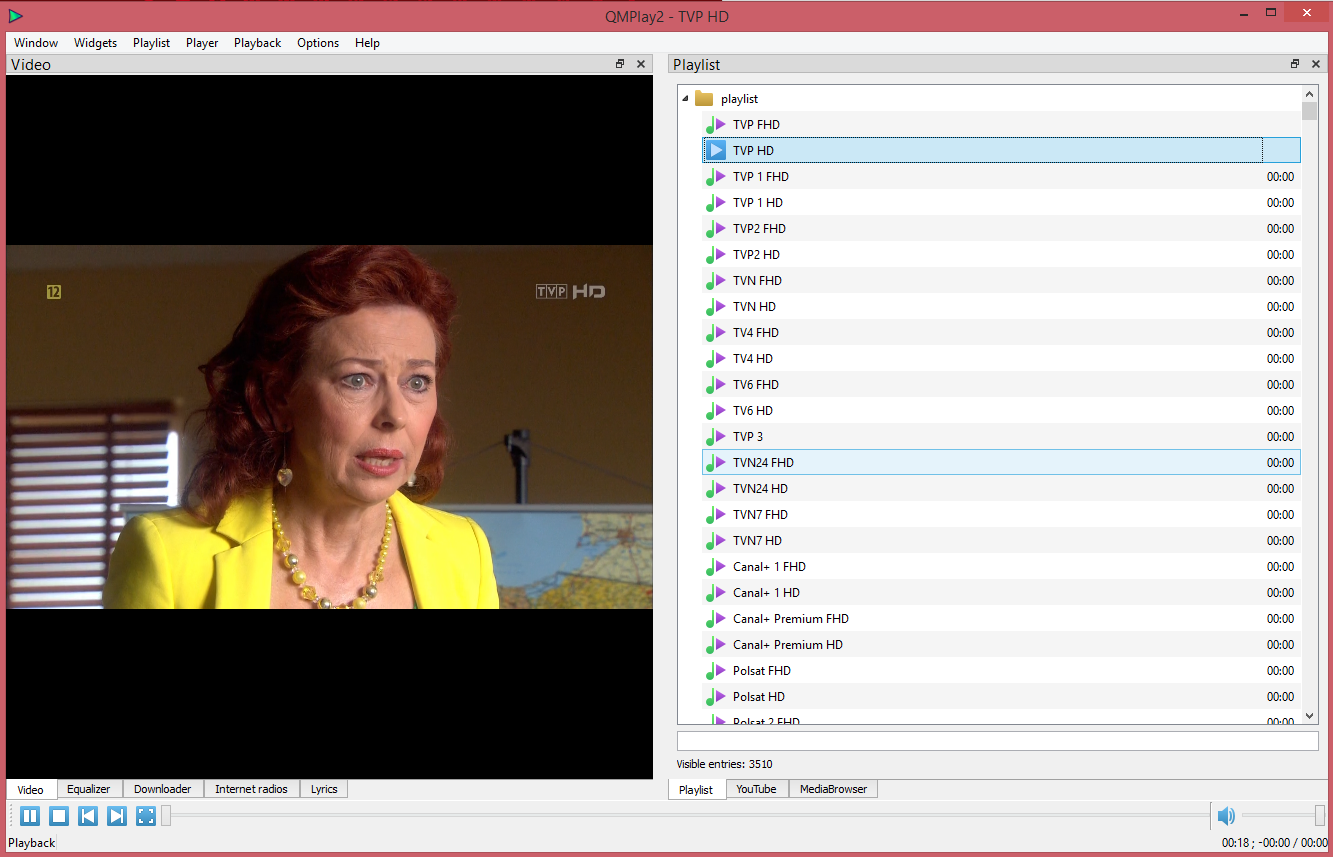Select Polsat FHD entry
Image resolution: width=1333 pixels, height=857 pixels.
tap(1002, 670)
